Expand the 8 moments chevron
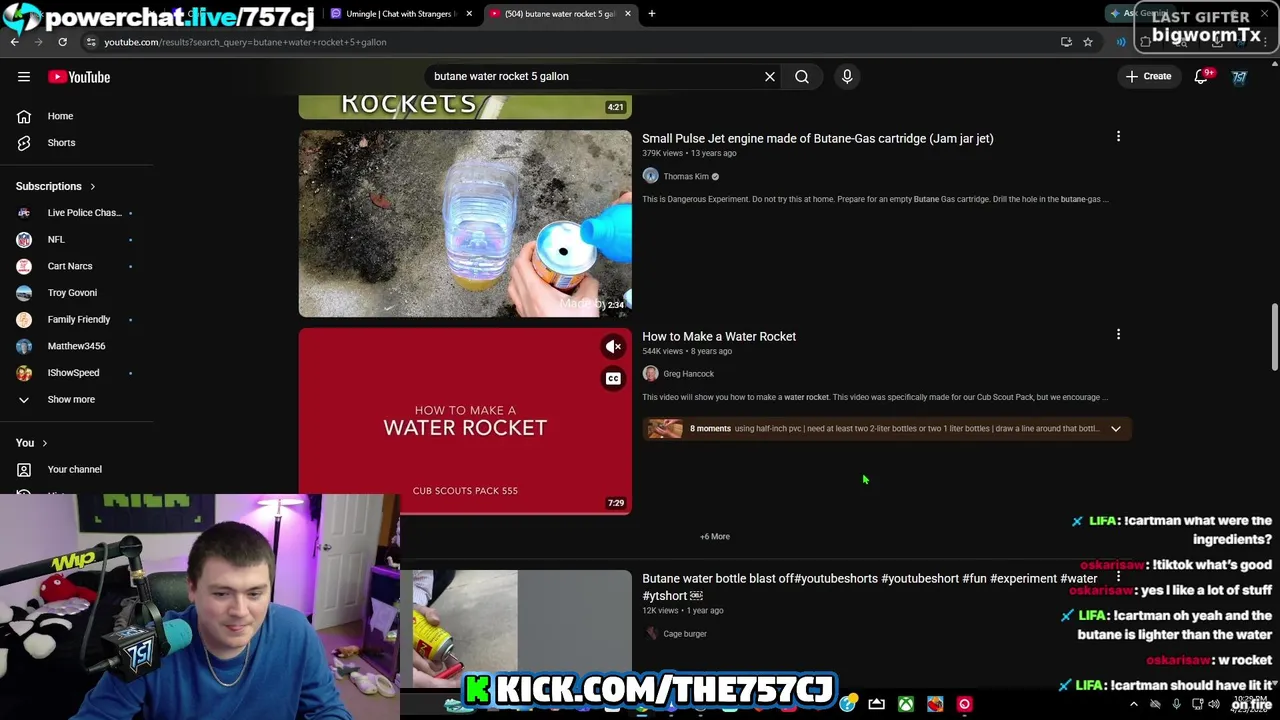Viewport: 1280px width, 720px height. (x=1116, y=429)
